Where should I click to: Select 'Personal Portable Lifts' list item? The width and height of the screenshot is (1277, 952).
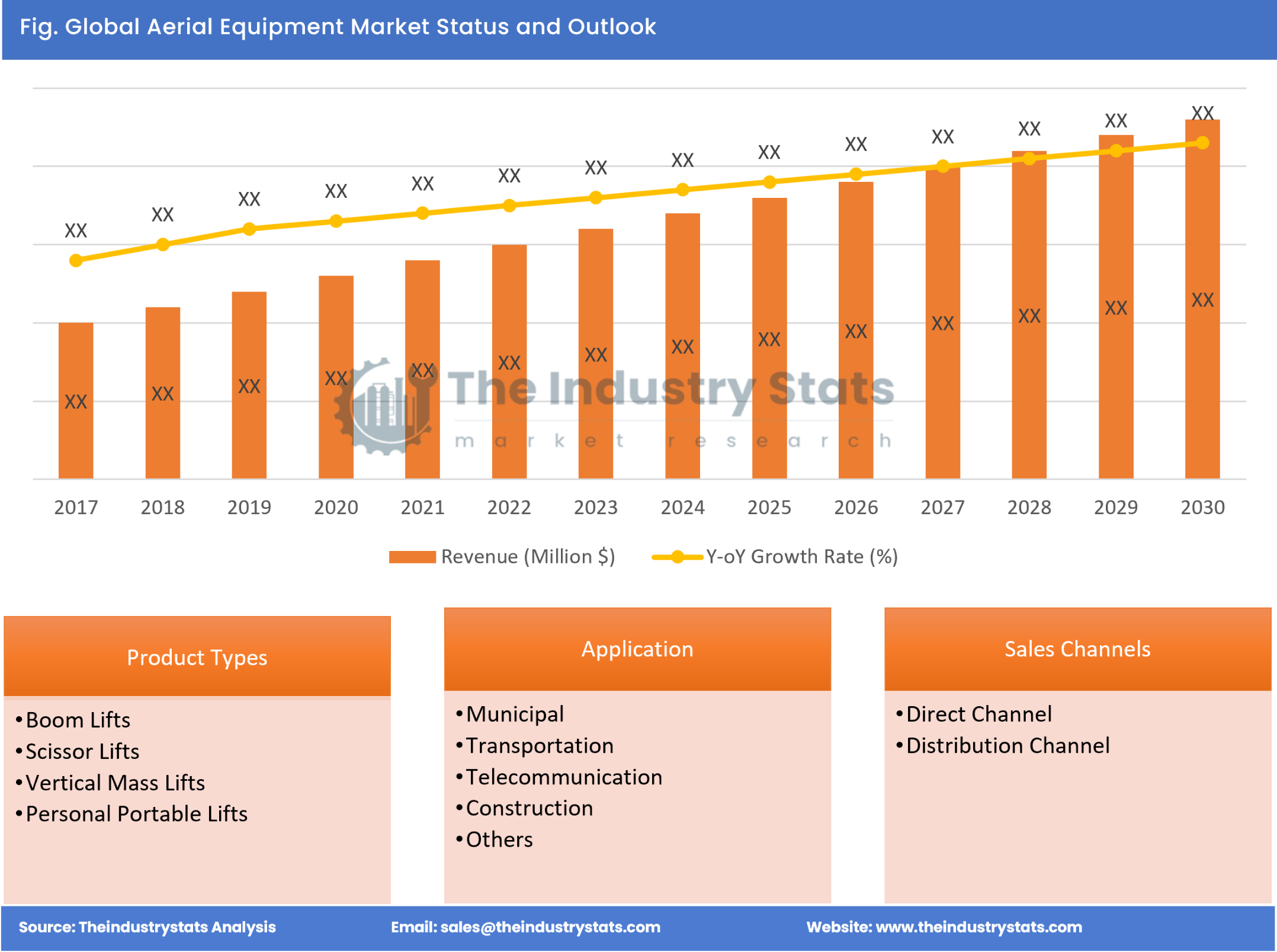coord(137,815)
